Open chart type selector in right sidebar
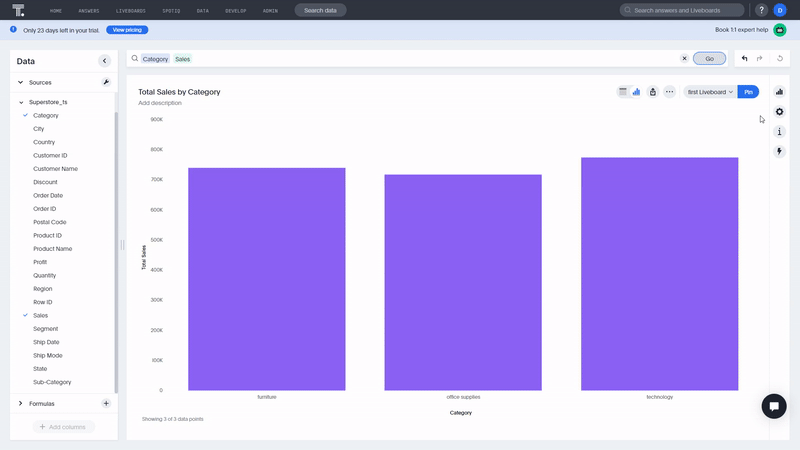The height and width of the screenshot is (450, 800). pos(779,92)
